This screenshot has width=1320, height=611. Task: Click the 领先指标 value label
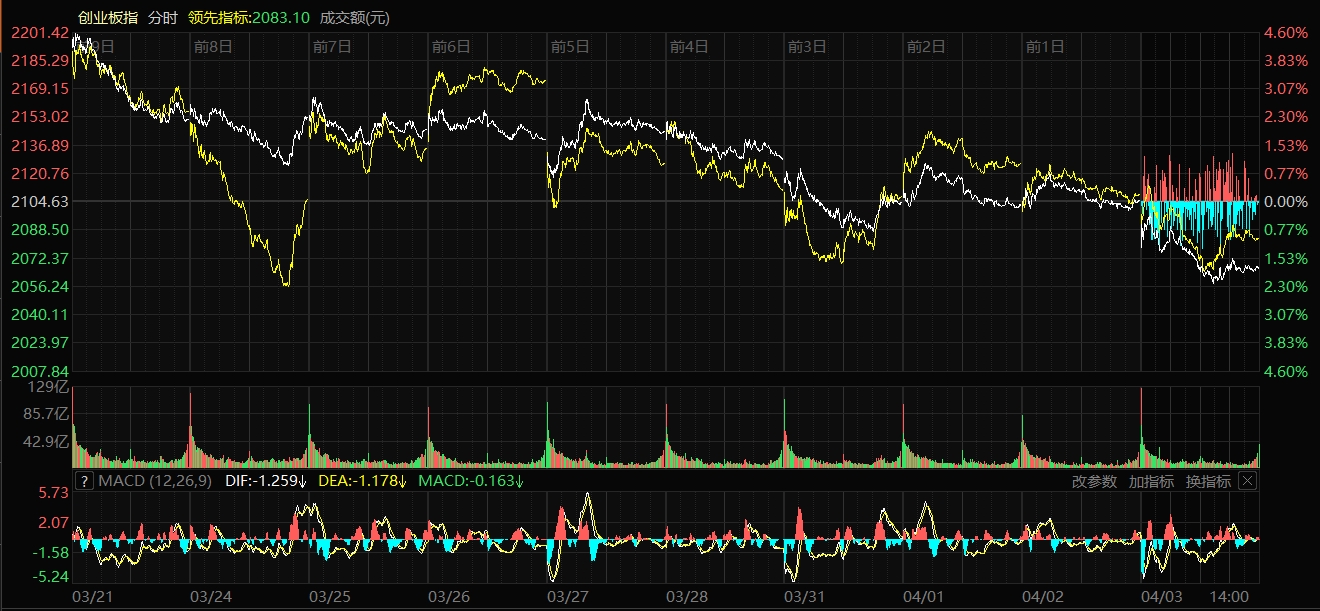click(249, 17)
